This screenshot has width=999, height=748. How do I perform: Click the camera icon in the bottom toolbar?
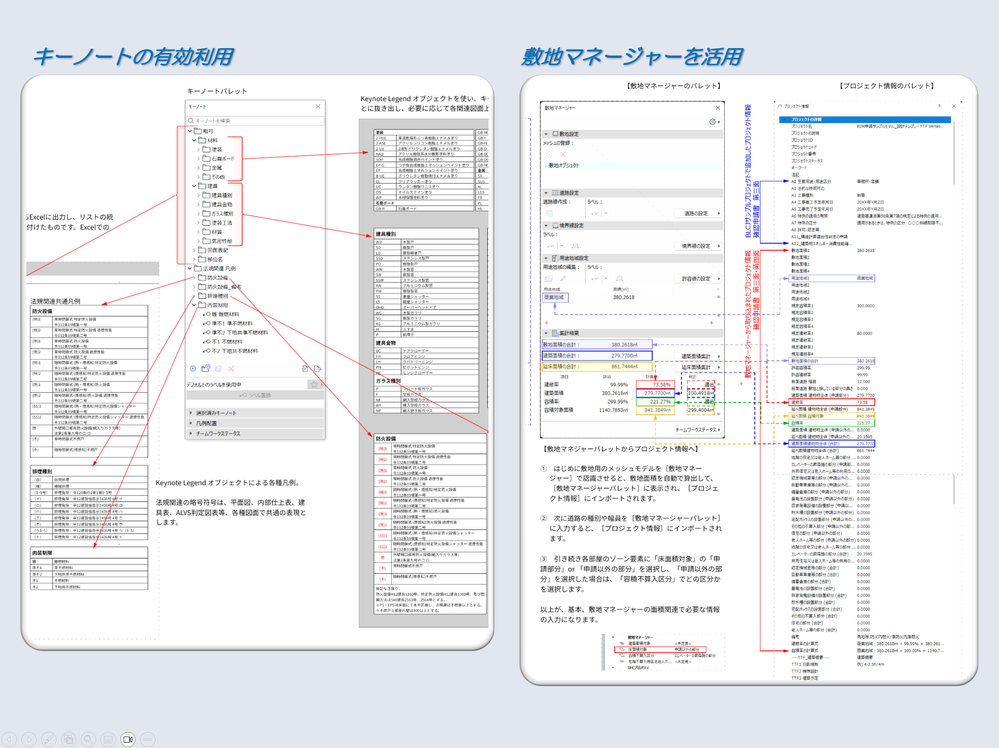click(x=126, y=739)
